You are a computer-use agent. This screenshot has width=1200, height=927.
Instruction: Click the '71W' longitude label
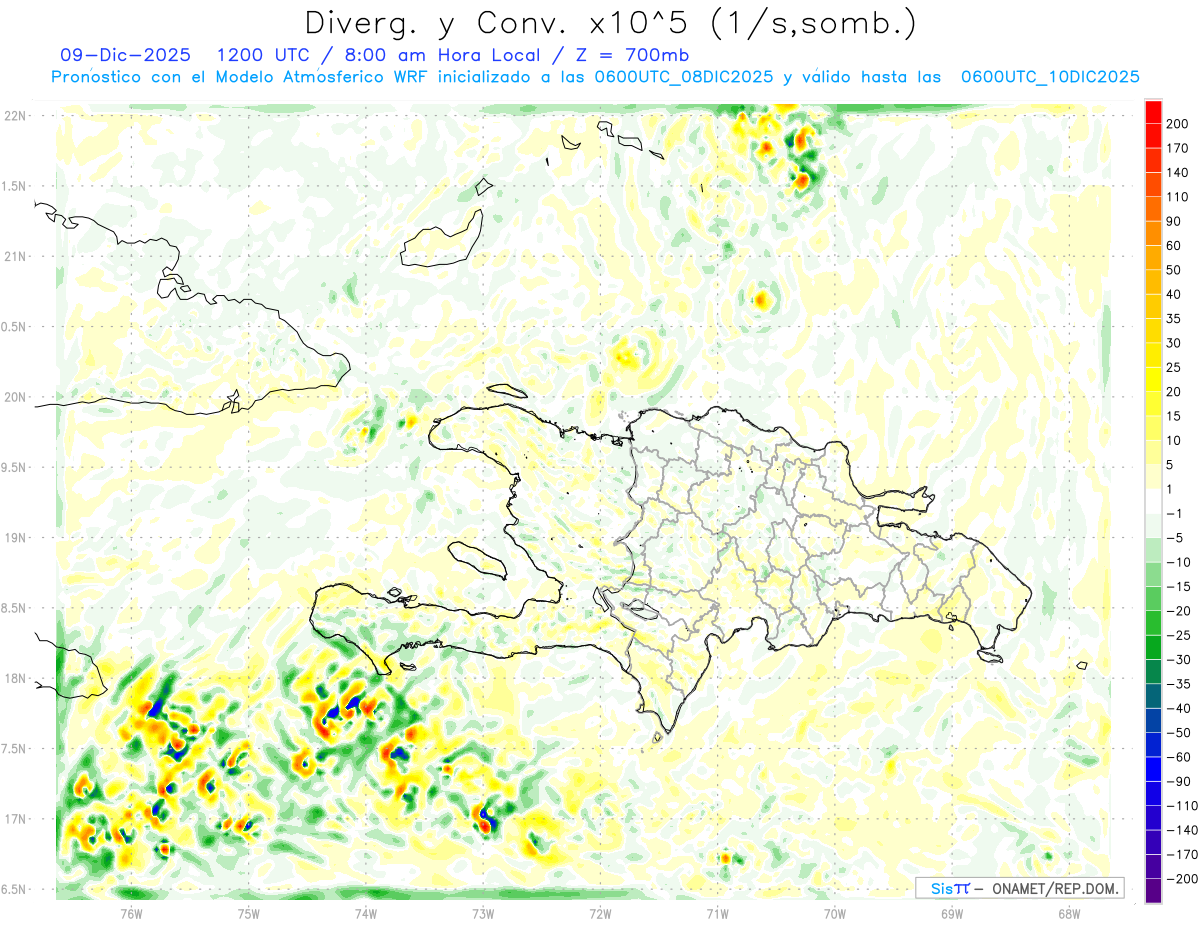(x=718, y=912)
